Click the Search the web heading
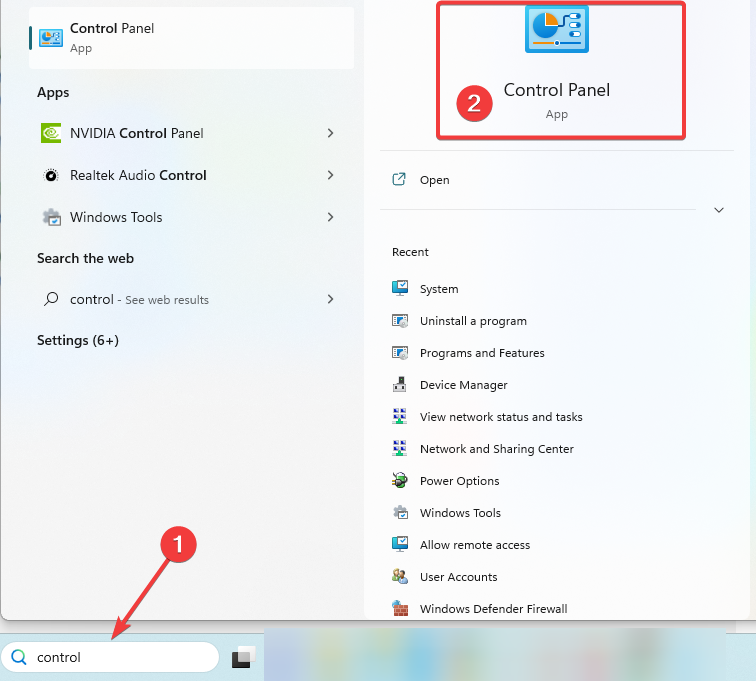 pyautogui.click(x=85, y=259)
